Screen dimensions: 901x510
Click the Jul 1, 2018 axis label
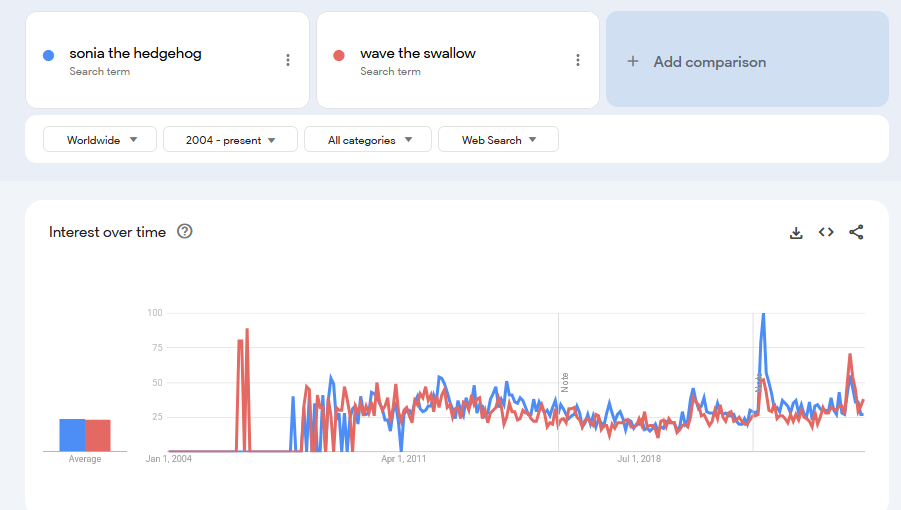(639, 459)
